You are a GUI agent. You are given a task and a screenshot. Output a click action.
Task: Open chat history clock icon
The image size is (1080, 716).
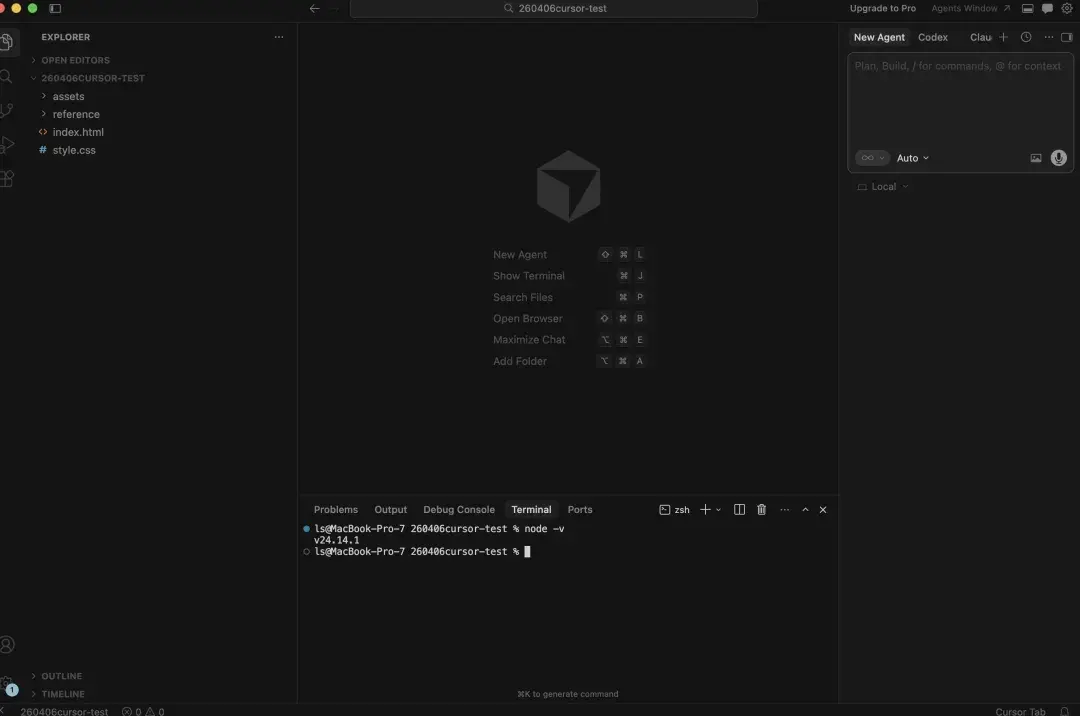pos(1026,37)
